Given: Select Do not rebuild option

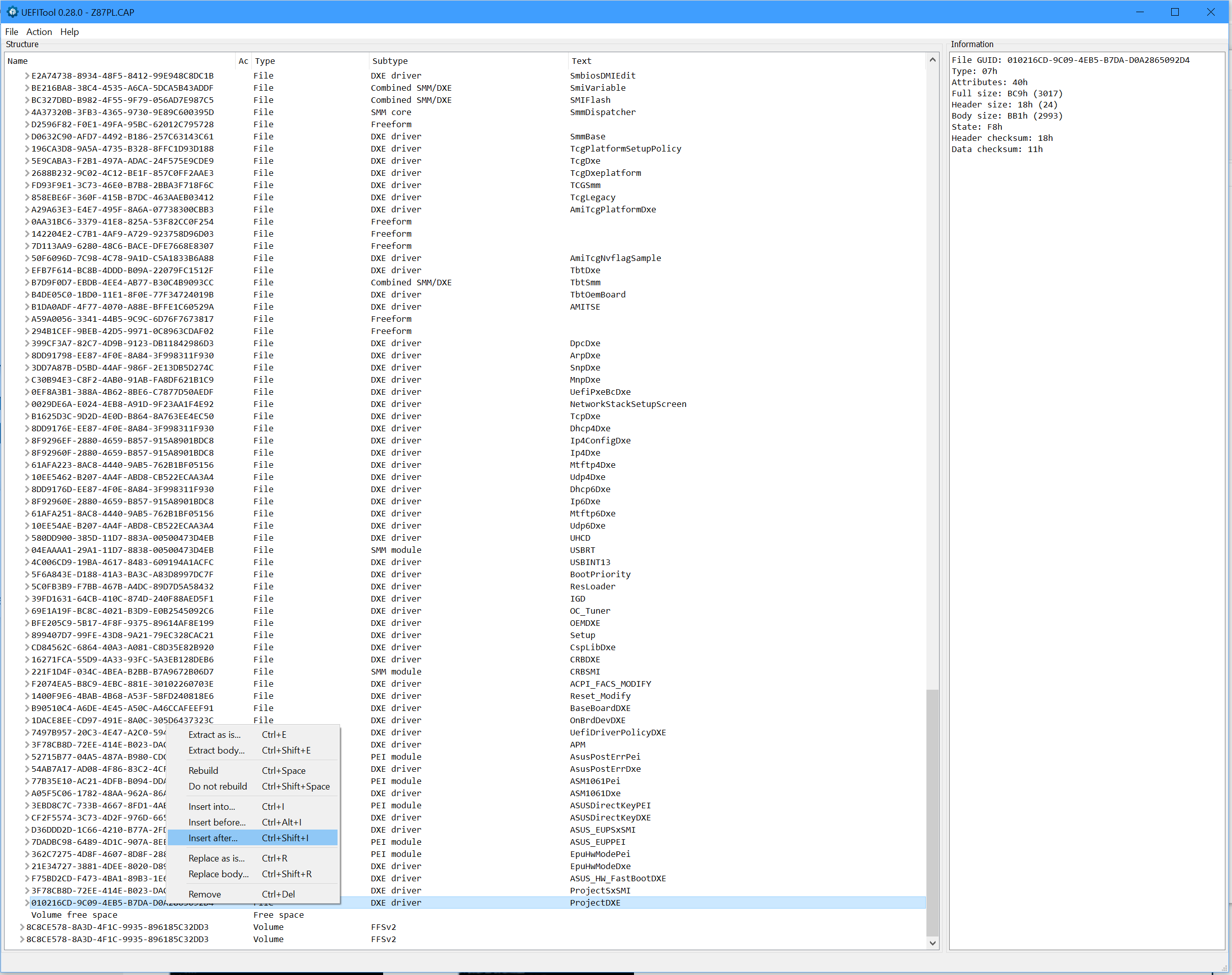Looking at the screenshot, I should [x=253, y=786].
